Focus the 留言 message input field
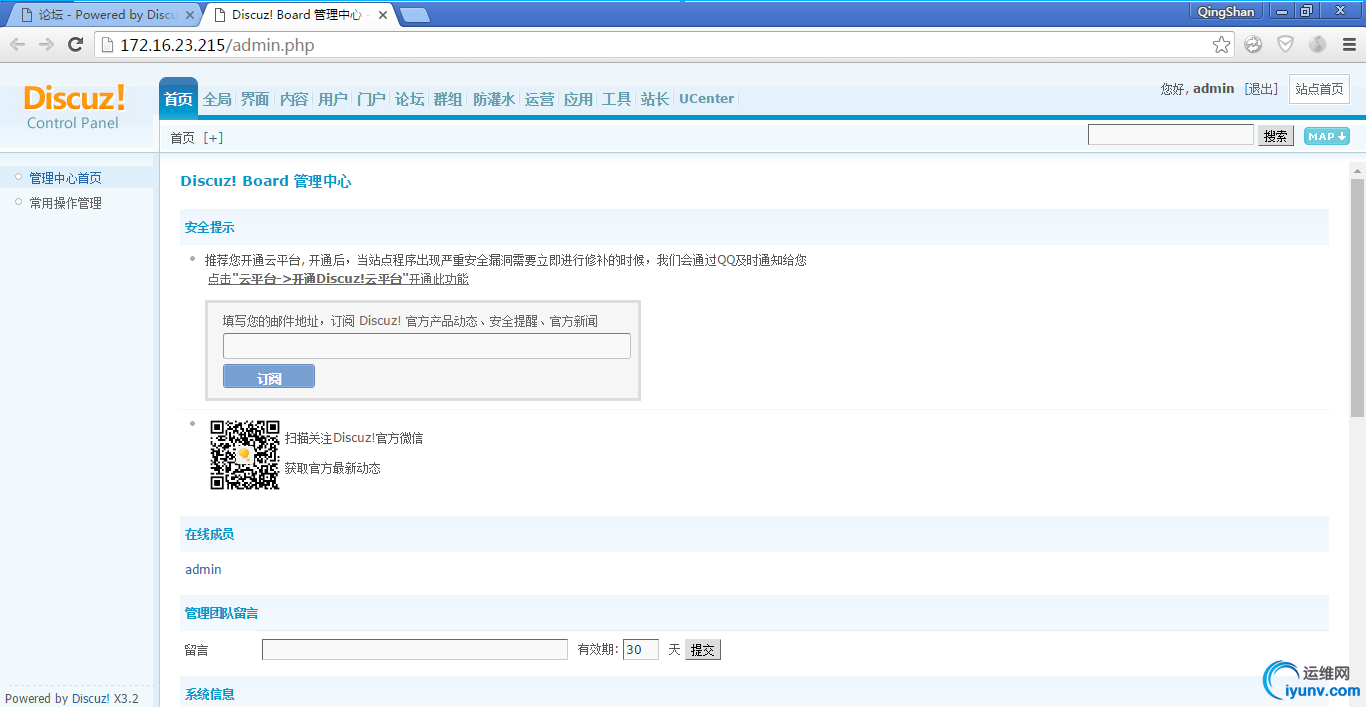This screenshot has width=1366, height=707. tap(415, 650)
